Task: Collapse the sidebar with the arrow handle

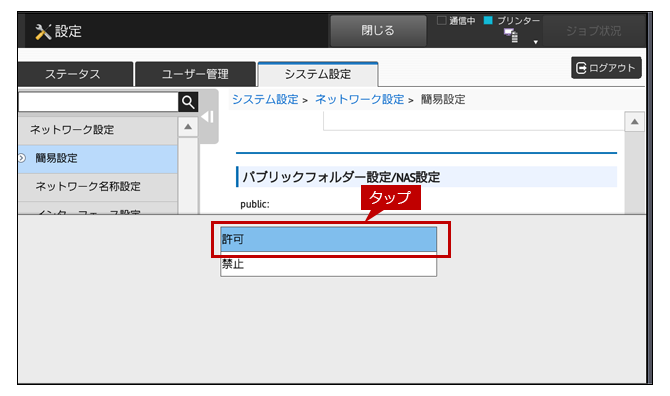Action: [208, 117]
